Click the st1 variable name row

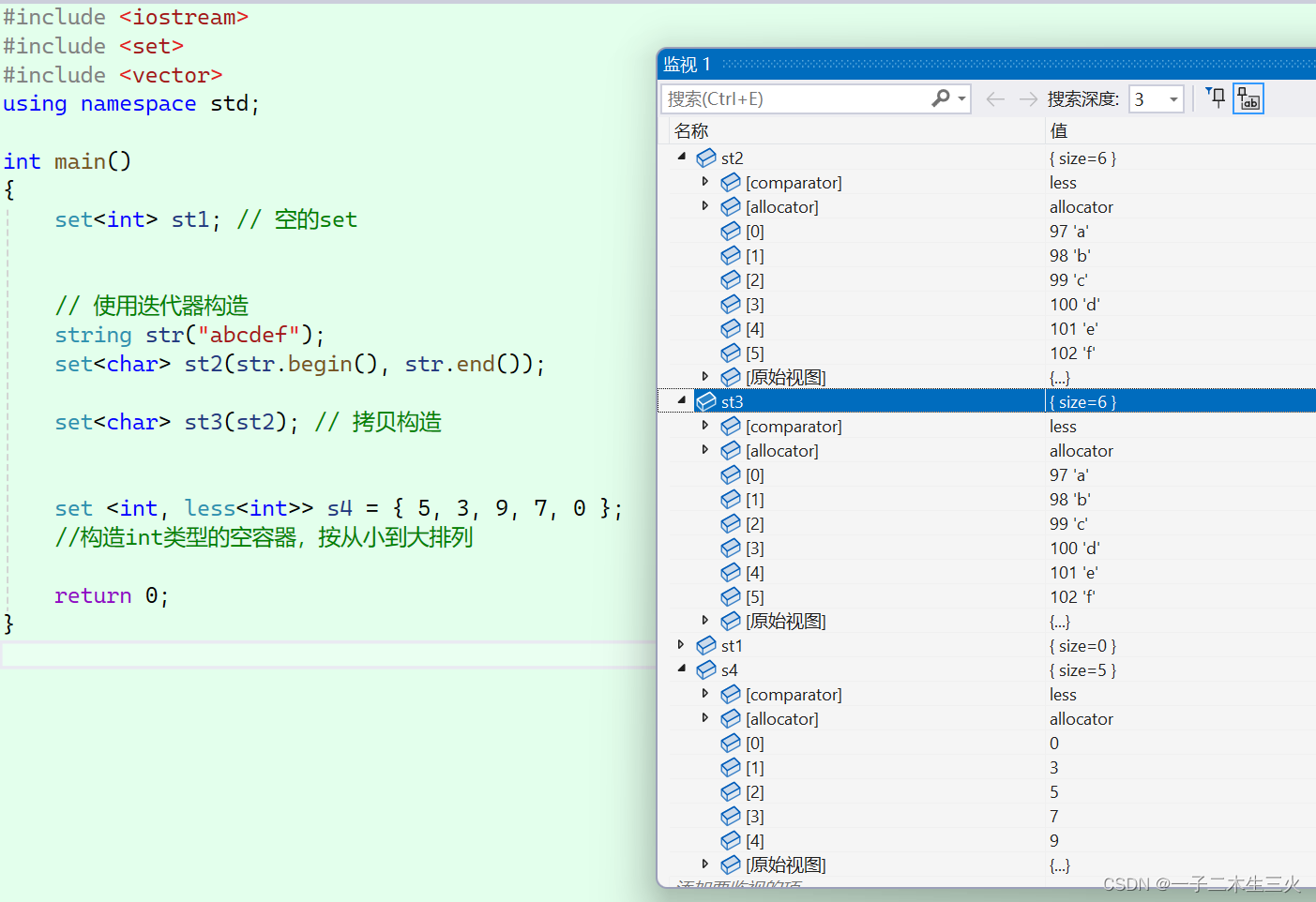[732, 645]
